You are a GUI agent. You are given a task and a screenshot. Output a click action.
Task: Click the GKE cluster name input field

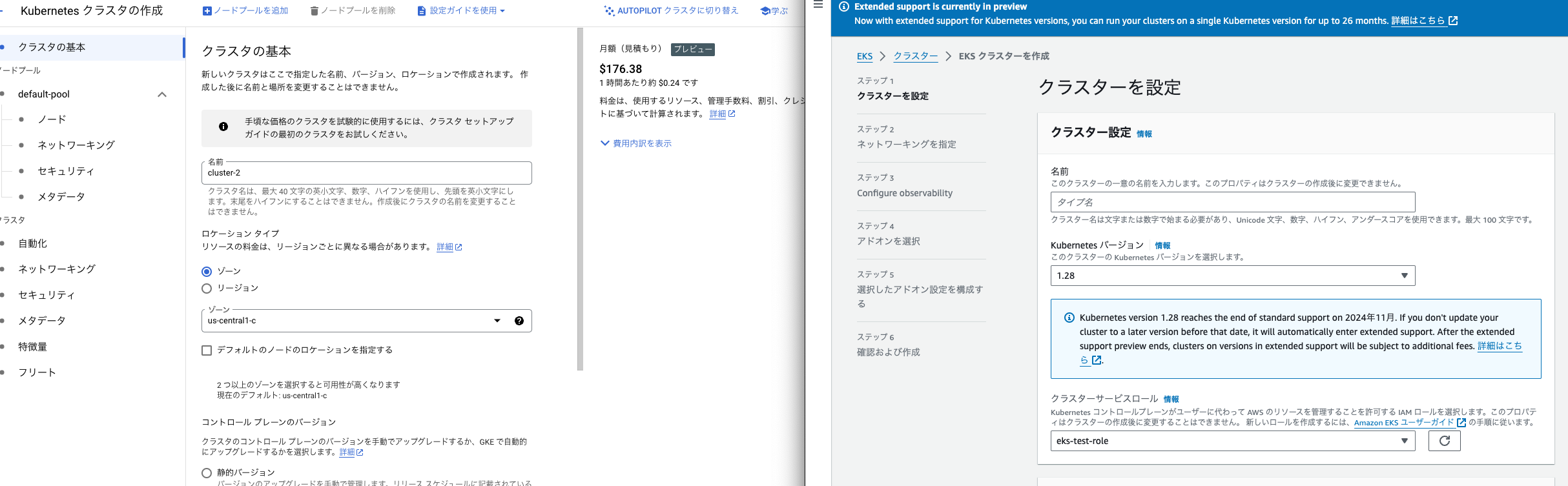367,173
